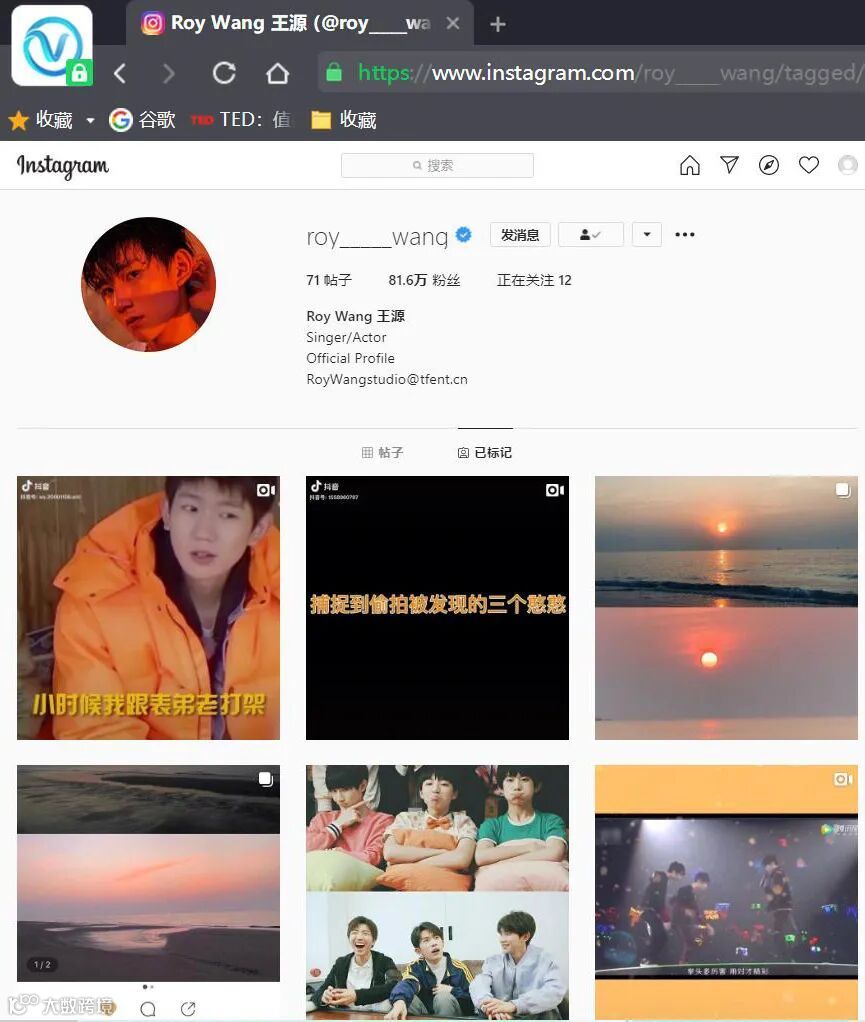Click the share arrow icon at bottom

(188, 1008)
